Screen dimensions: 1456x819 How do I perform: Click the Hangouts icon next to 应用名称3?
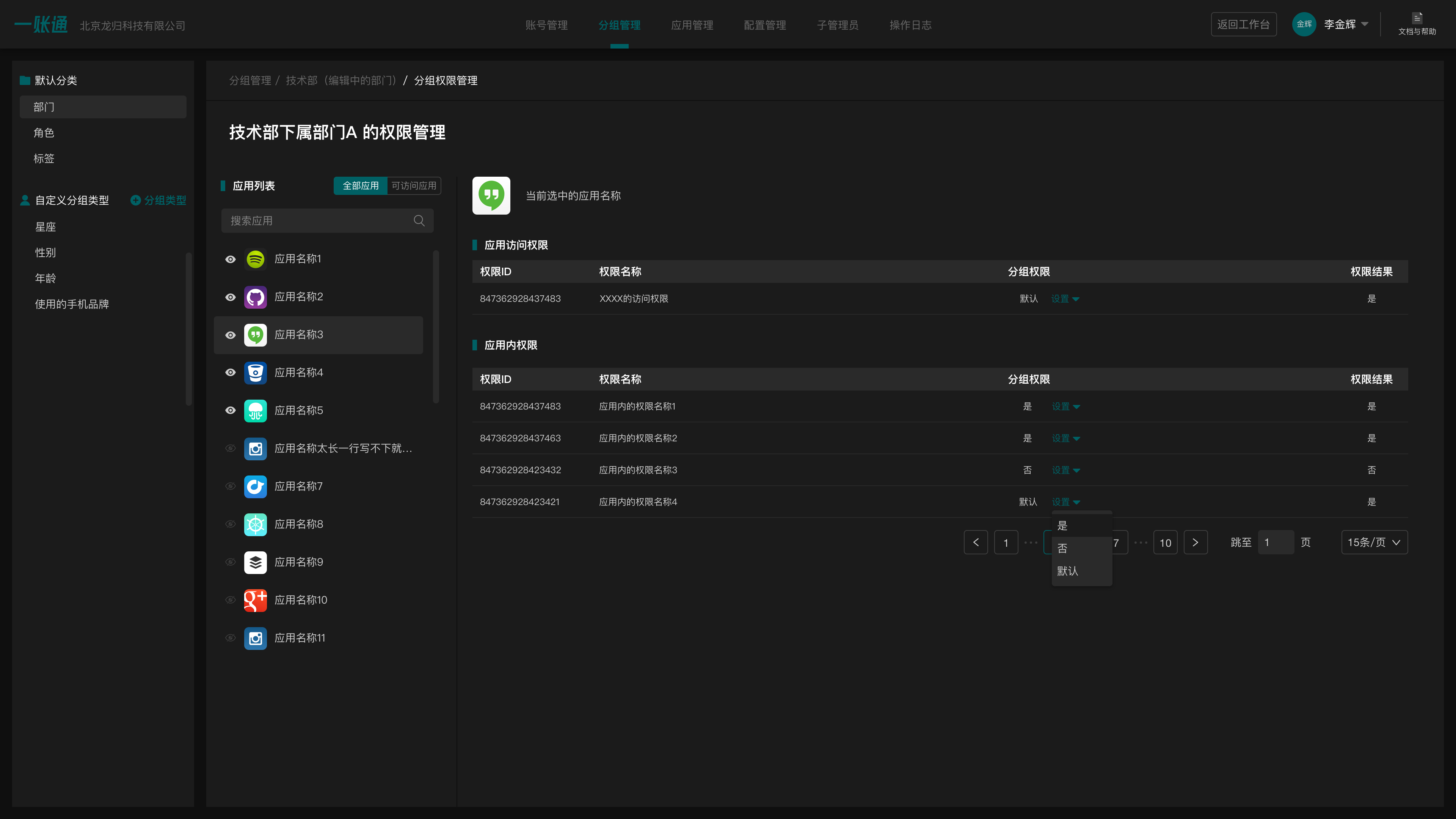point(256,334)
